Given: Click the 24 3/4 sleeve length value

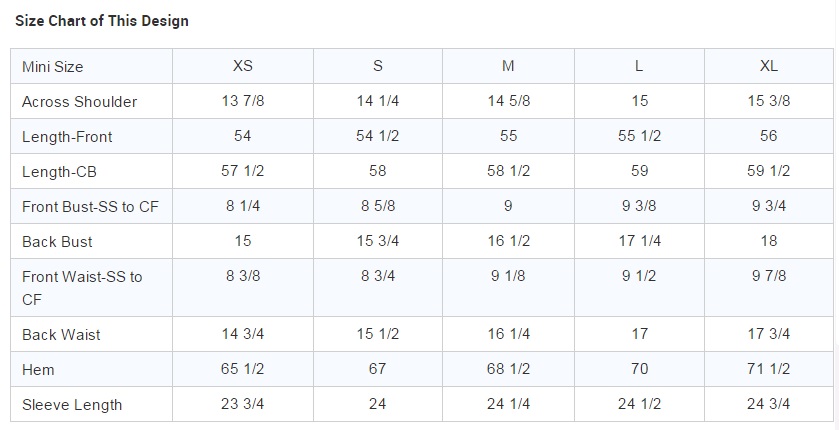Looking at the screenshot, I should click(768, 404).
